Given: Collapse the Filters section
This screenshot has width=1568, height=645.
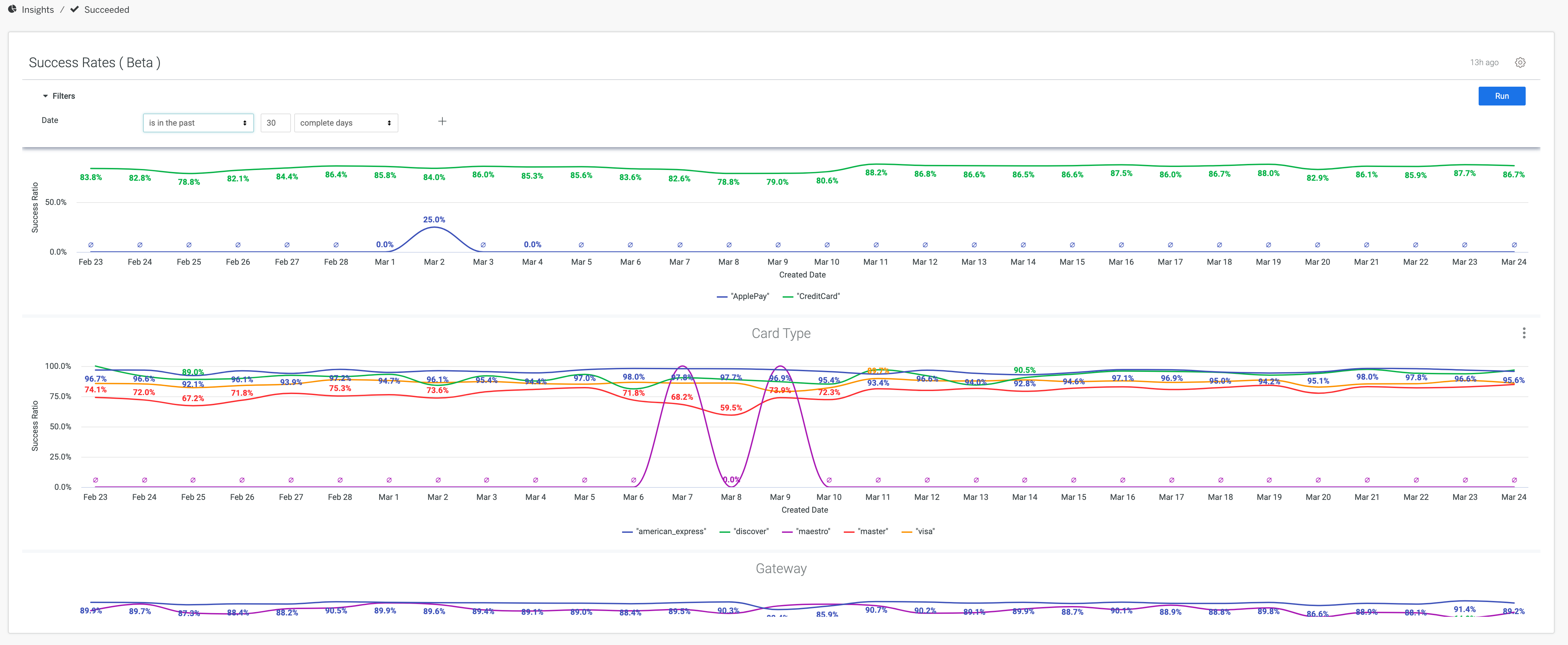Looking at the screenshot, I should coord(58,96).
